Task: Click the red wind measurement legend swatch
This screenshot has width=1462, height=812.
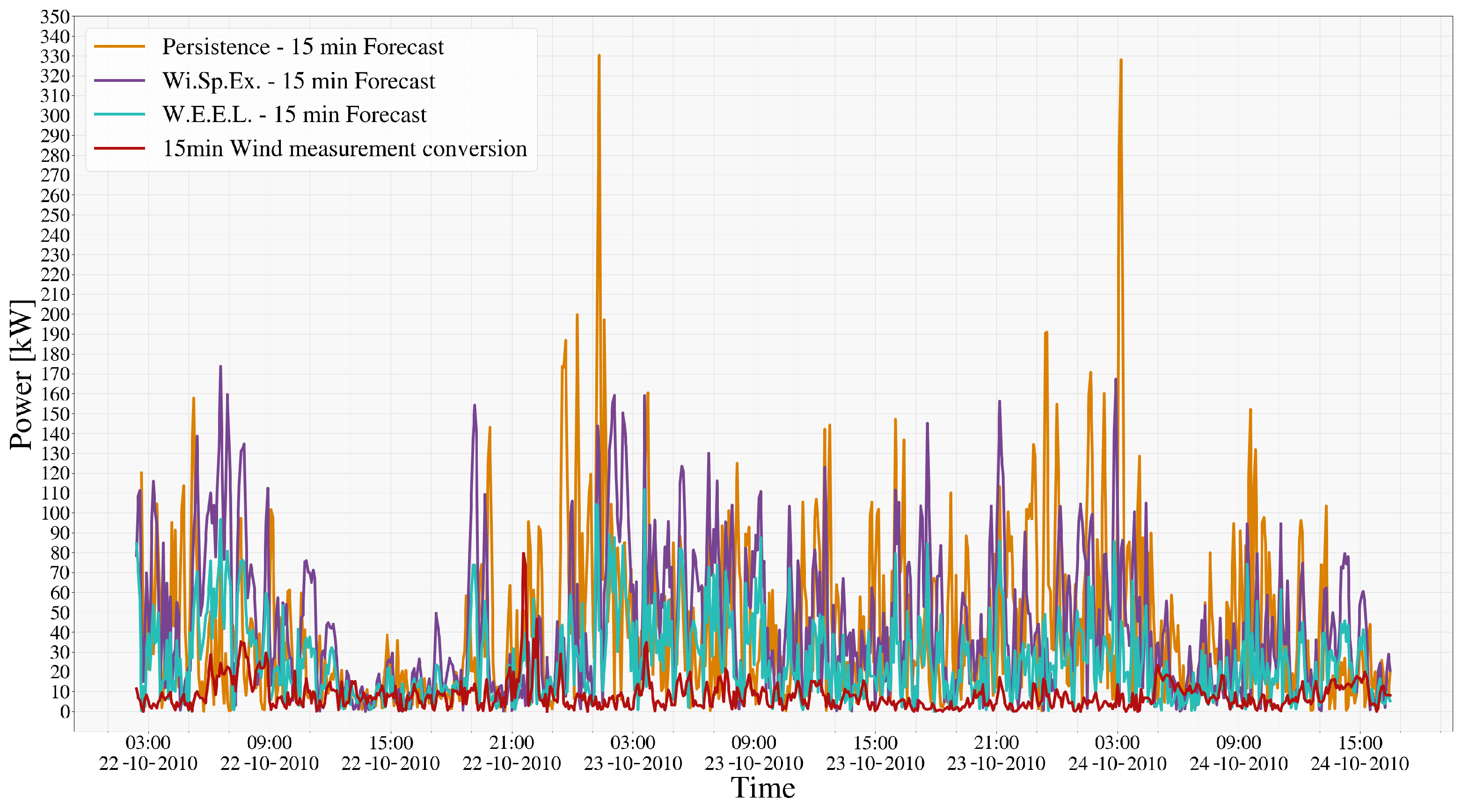Action: pyautogui.click(x=119, y=149)
